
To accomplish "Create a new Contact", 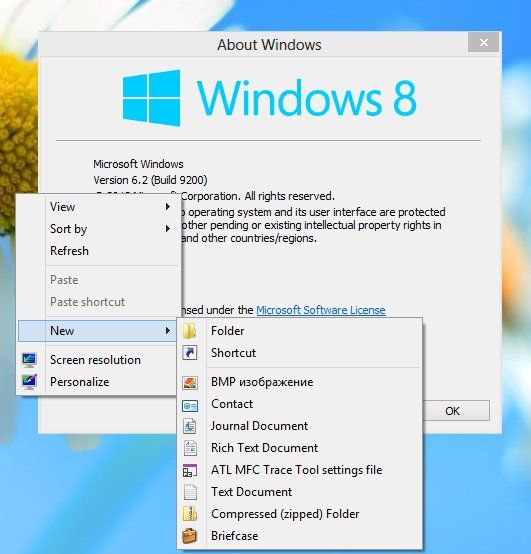I will coord(300,404).
